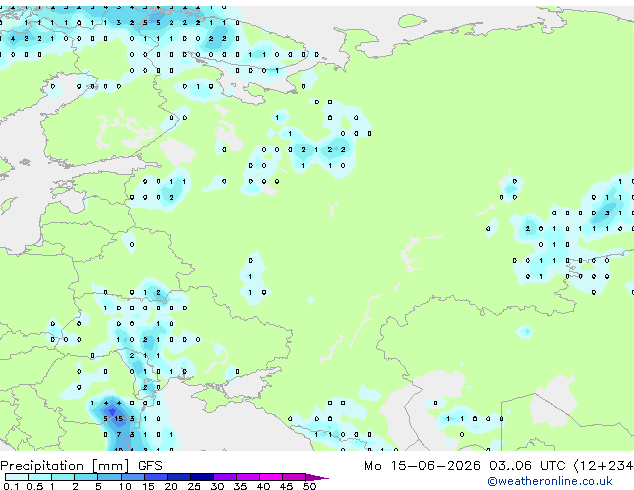Select the 30–35 mm violet legend swatch
This screenshot has width=634, height=490.
[224, 477]
